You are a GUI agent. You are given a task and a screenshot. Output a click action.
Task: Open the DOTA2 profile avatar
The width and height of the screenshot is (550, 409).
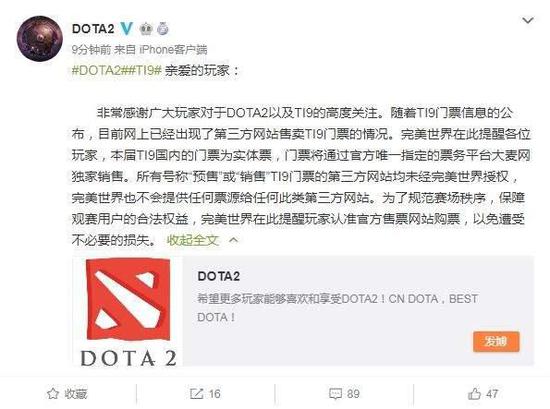coord(39,39)
